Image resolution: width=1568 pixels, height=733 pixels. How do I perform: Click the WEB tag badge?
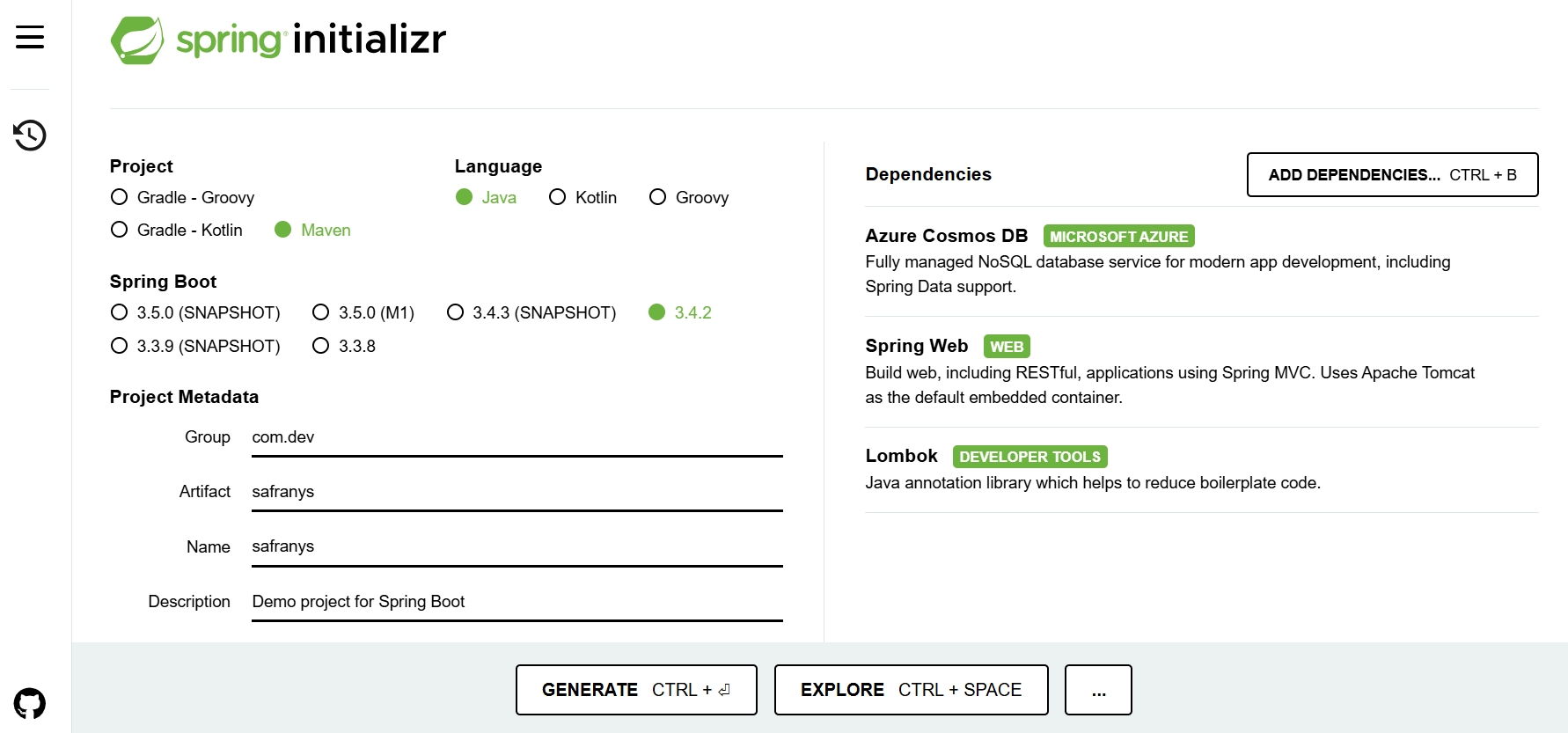[x=1007, y=346]
